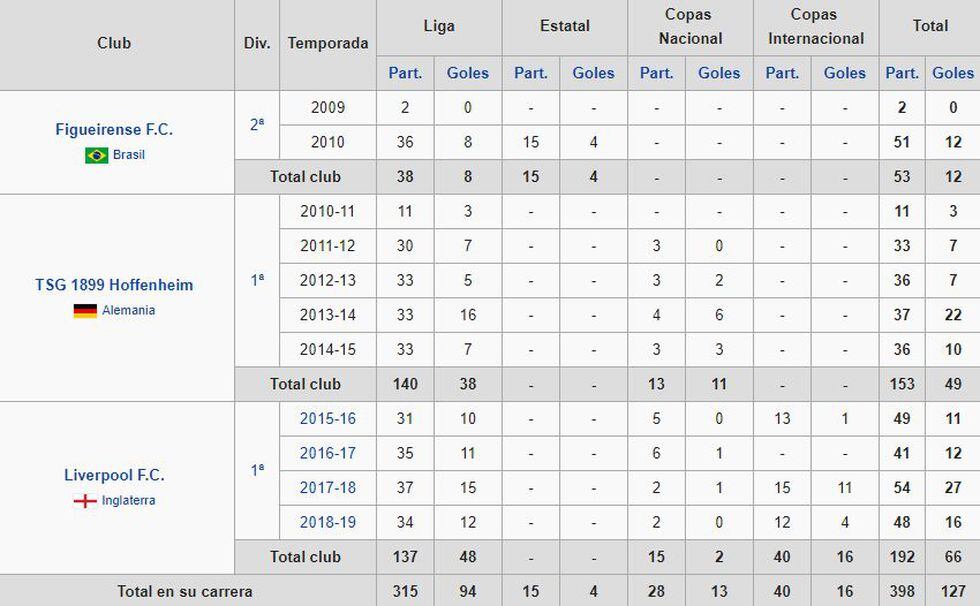The width and height of the screenshot is (980, 606).
Task: Open the 2016-17 season link
Action: [327, 453]
